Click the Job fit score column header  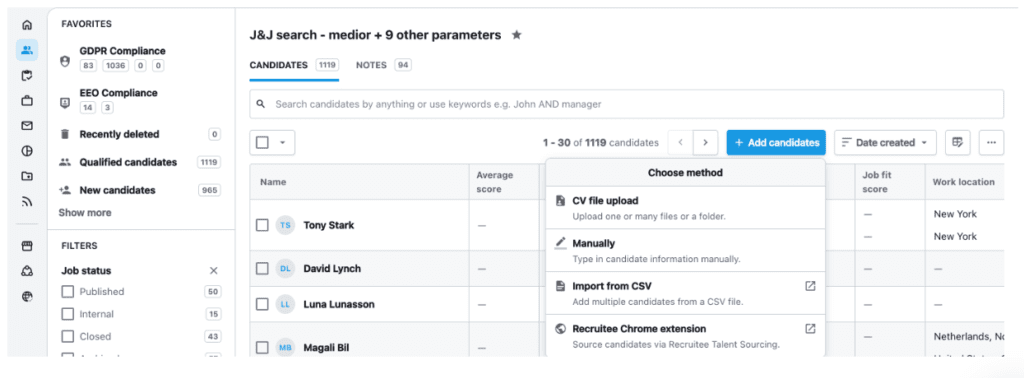(877, 182)
